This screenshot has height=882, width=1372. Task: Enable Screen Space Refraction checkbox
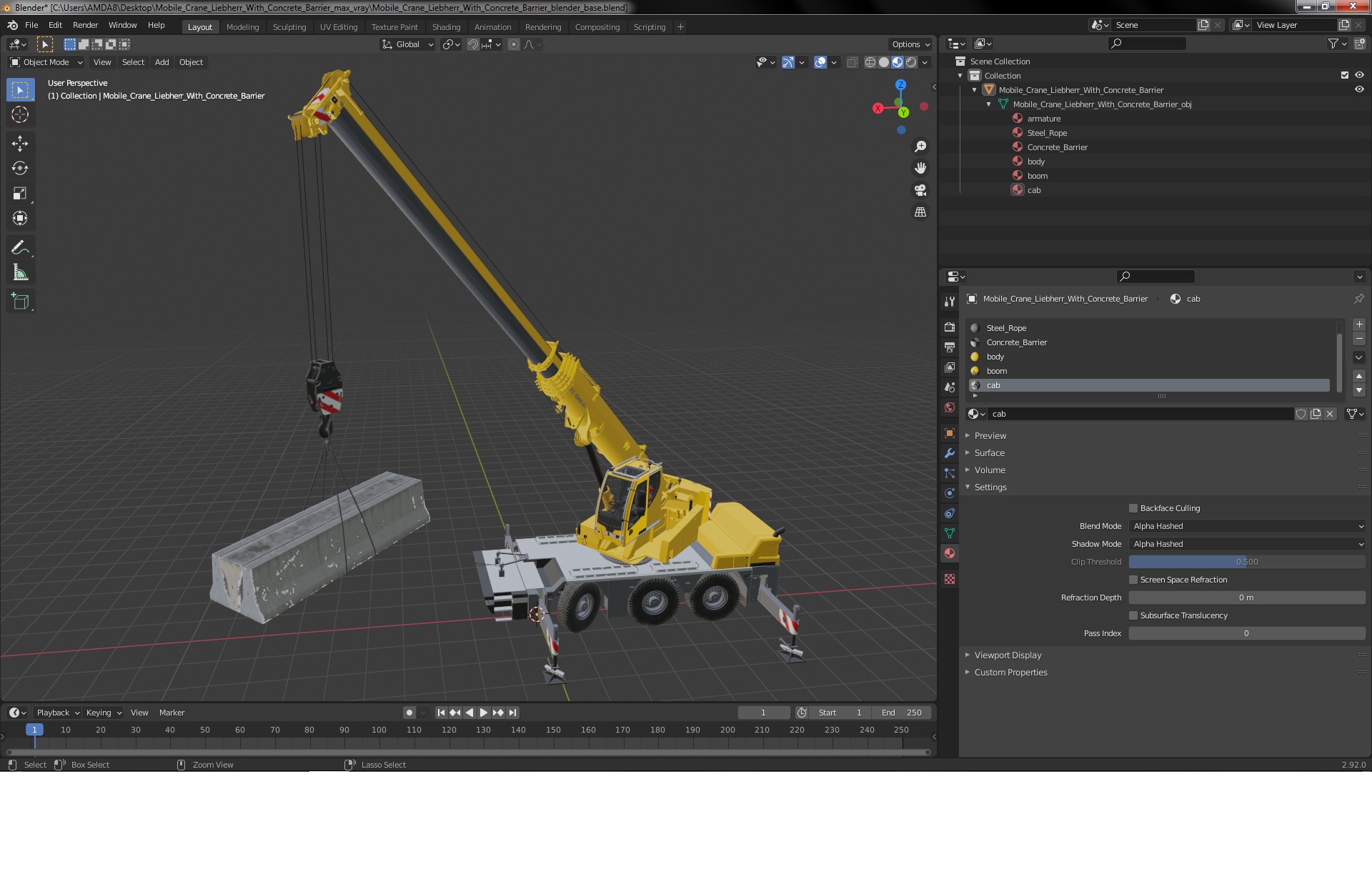click(x=1133, y=580)
